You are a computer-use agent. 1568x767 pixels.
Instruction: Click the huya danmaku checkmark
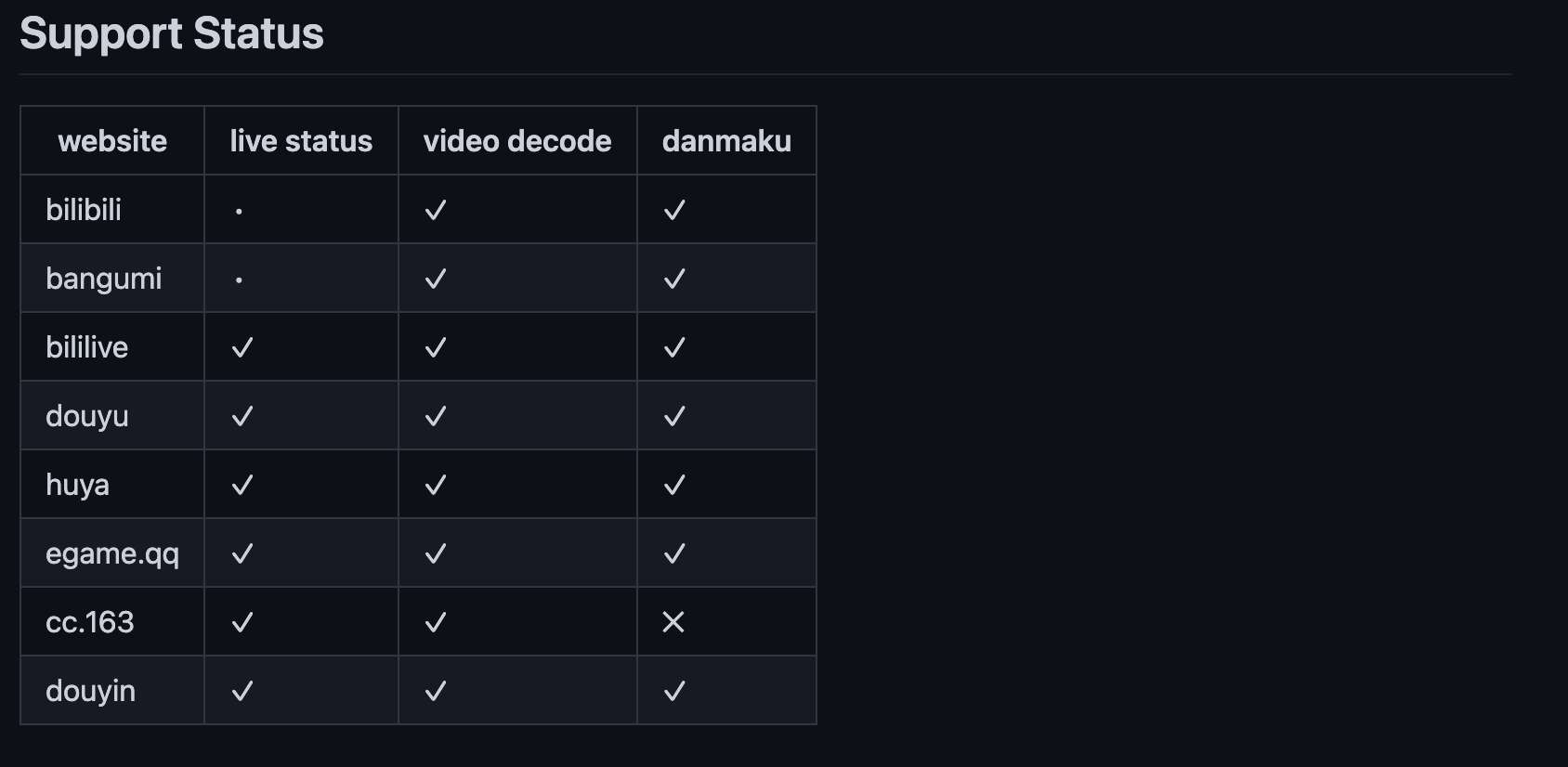click(674, 485)
